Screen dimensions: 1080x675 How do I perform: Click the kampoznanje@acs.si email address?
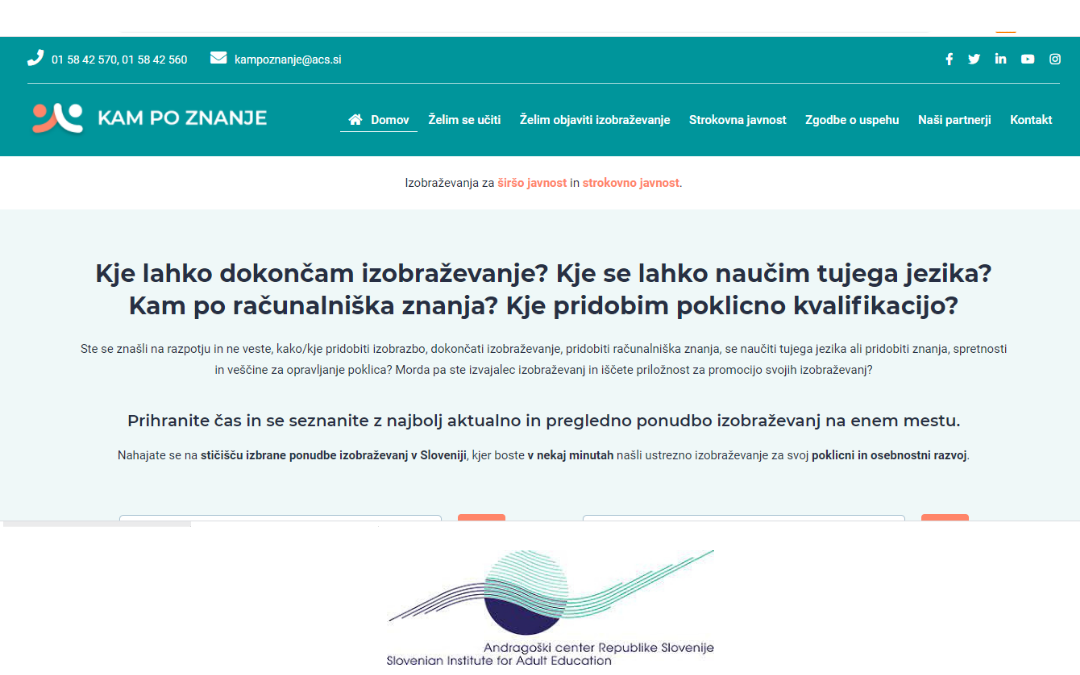(287, 60)
